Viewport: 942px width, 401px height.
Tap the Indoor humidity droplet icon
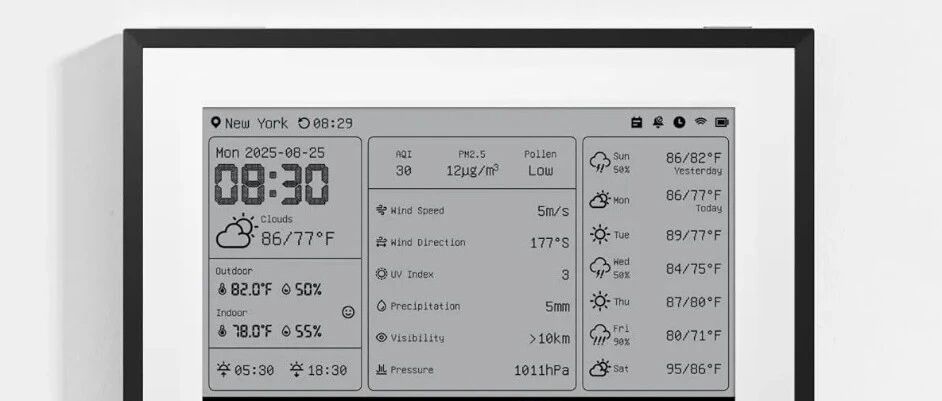point(286,331)
